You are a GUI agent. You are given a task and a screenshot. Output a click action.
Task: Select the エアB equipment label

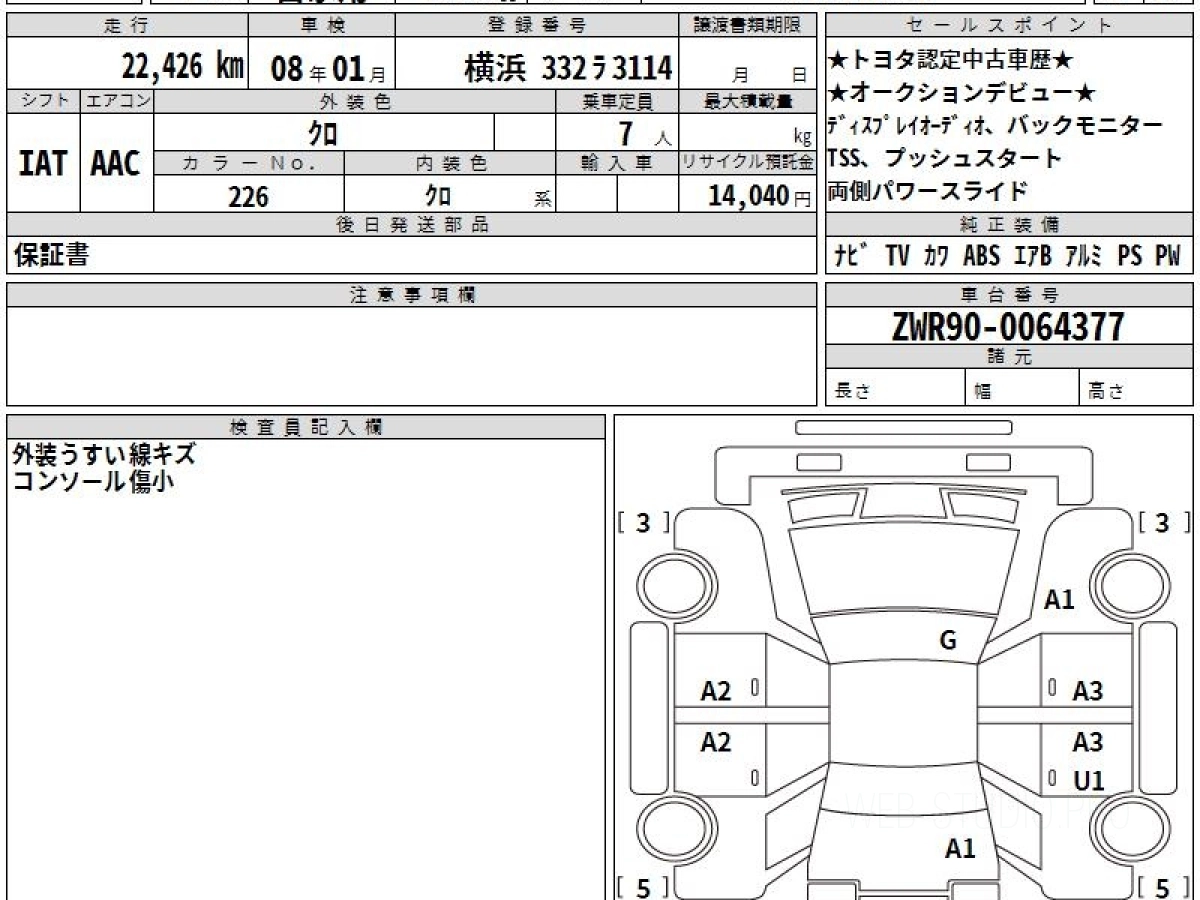[x=1032, y=256]
